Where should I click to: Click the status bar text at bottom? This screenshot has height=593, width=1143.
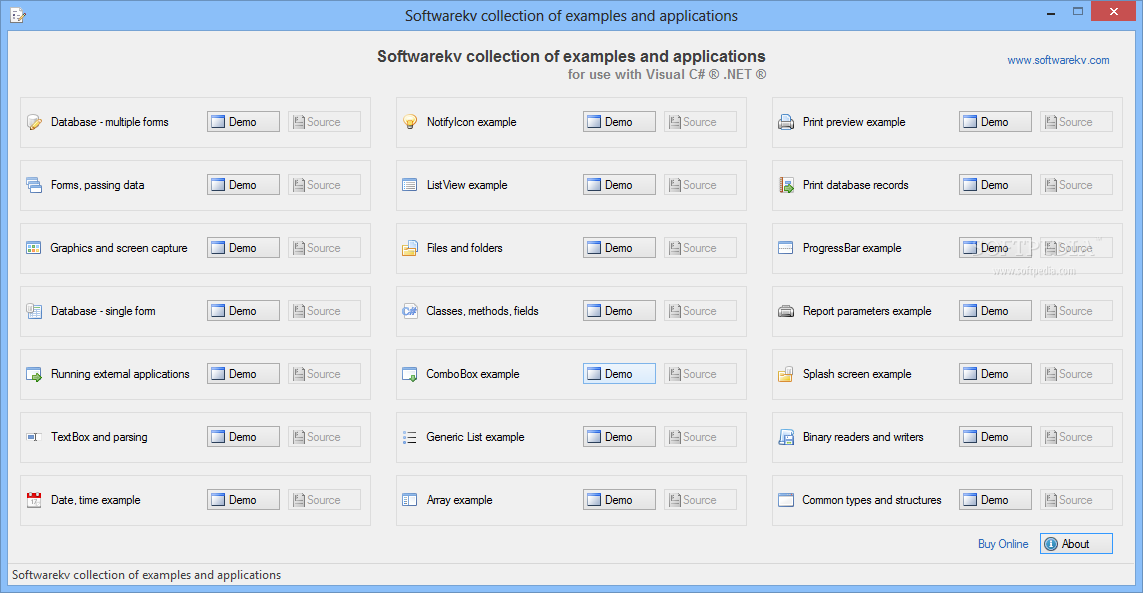point(147,575)
